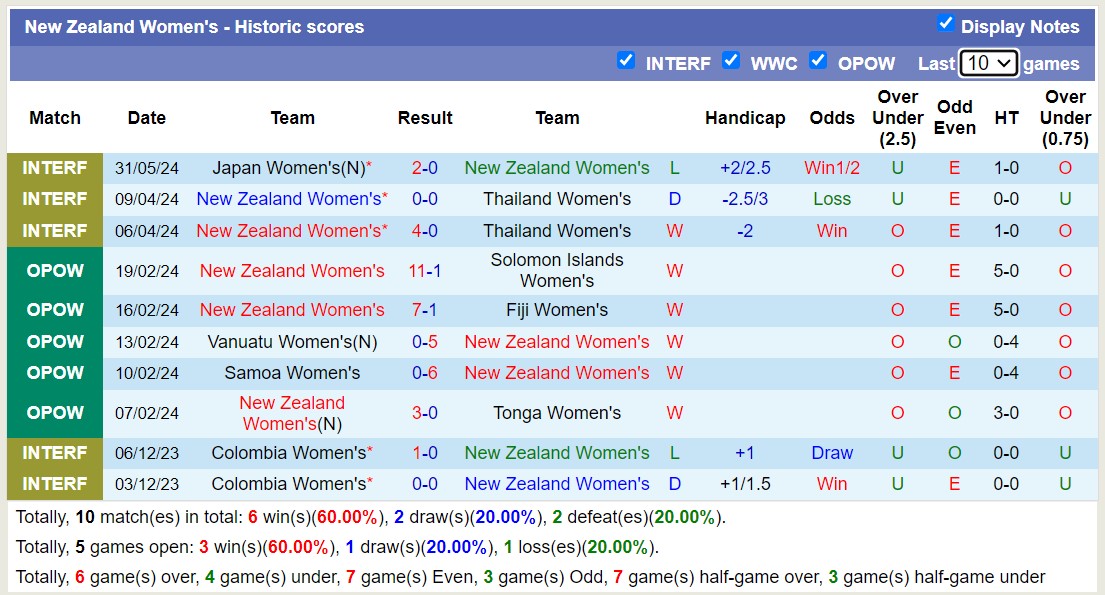Select Japan Women's(N) team name
Image resolution: width=1105 pixels, height=595 pixels.
tap(291, 167)
